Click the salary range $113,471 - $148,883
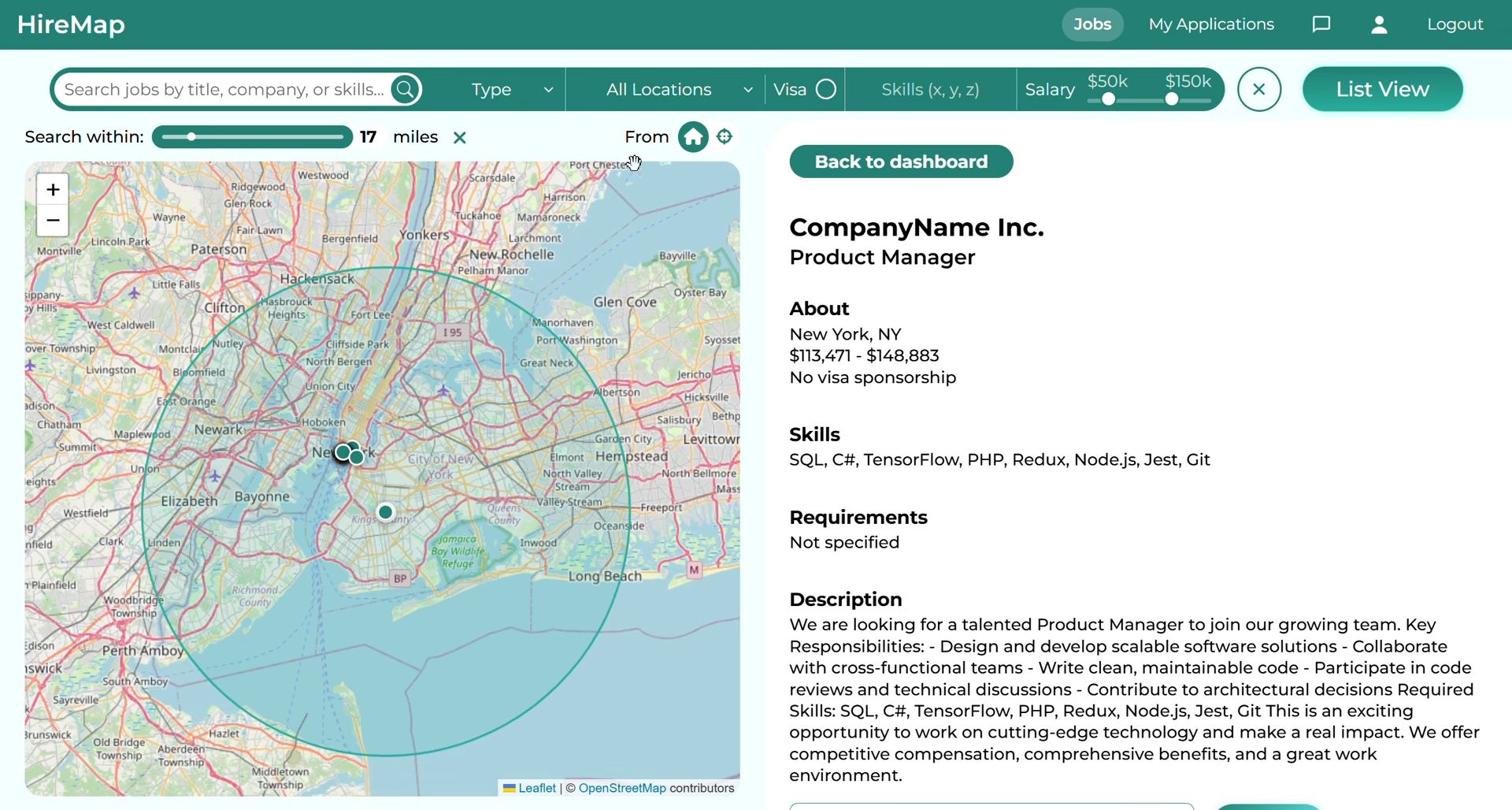The height and width of the screenshot is (810, 1512). click(864, 356)
